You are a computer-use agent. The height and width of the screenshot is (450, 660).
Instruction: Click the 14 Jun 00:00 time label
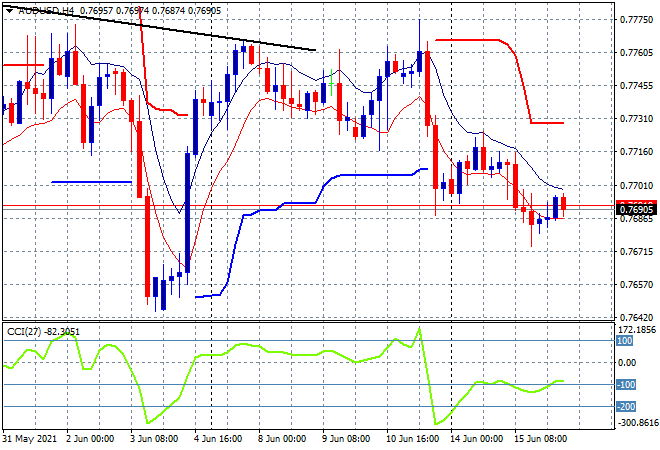pyautogui.click(x=477, y=439)
